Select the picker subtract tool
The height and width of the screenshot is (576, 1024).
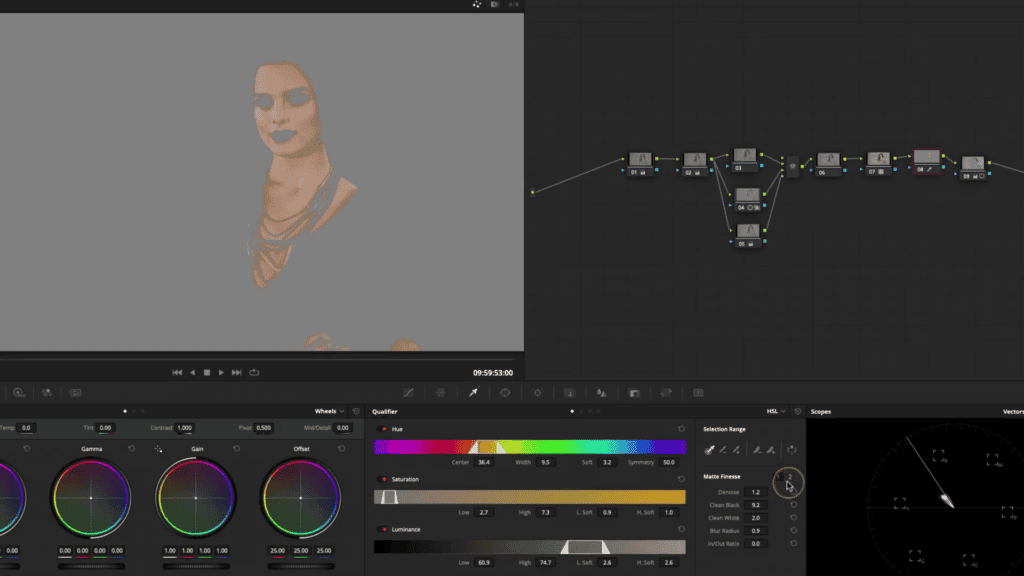pyautogui.click(x=723, y=449)
